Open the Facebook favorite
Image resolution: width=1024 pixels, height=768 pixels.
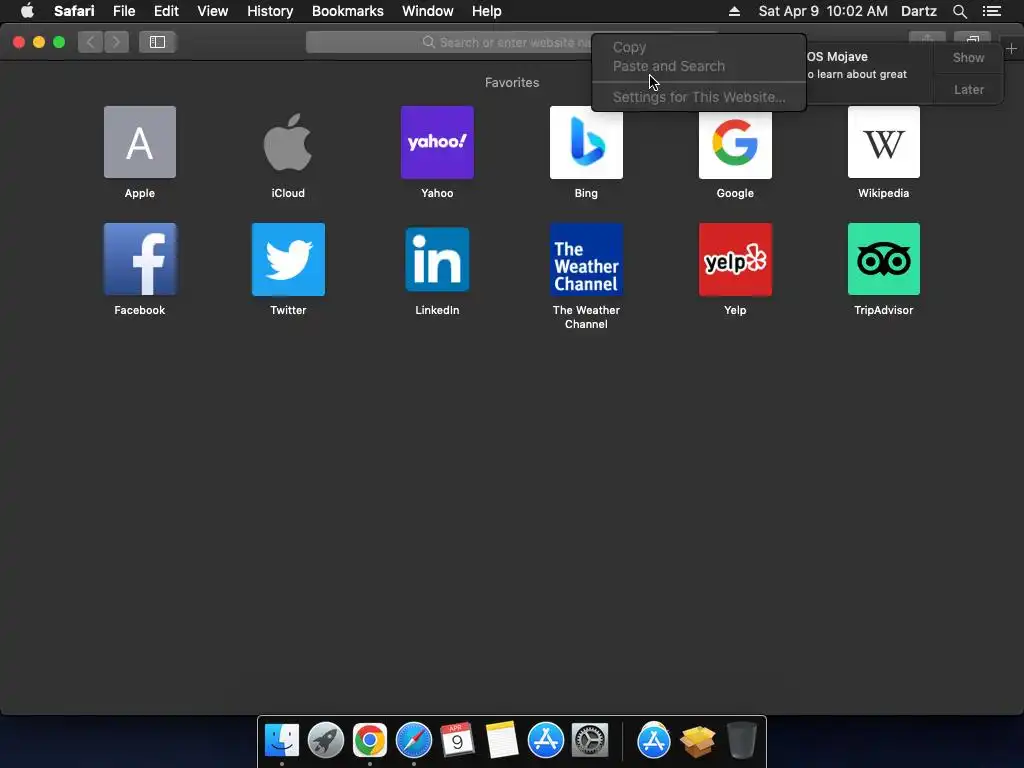tap(140, 259)
